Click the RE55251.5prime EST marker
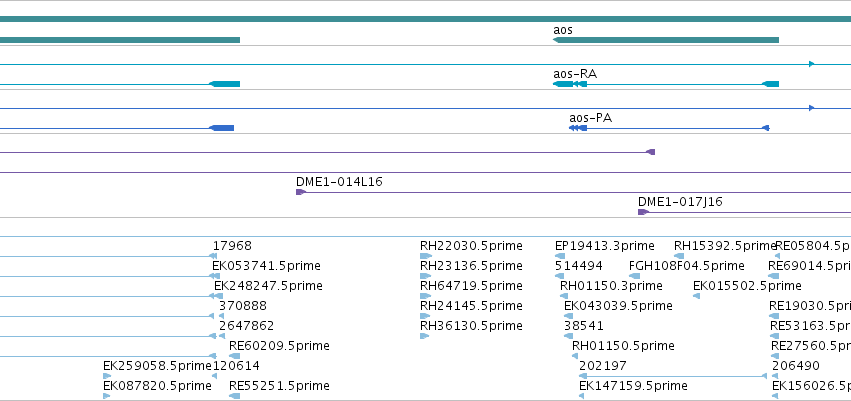The width and height of the screenshot is (851, 401). point(234,396)
